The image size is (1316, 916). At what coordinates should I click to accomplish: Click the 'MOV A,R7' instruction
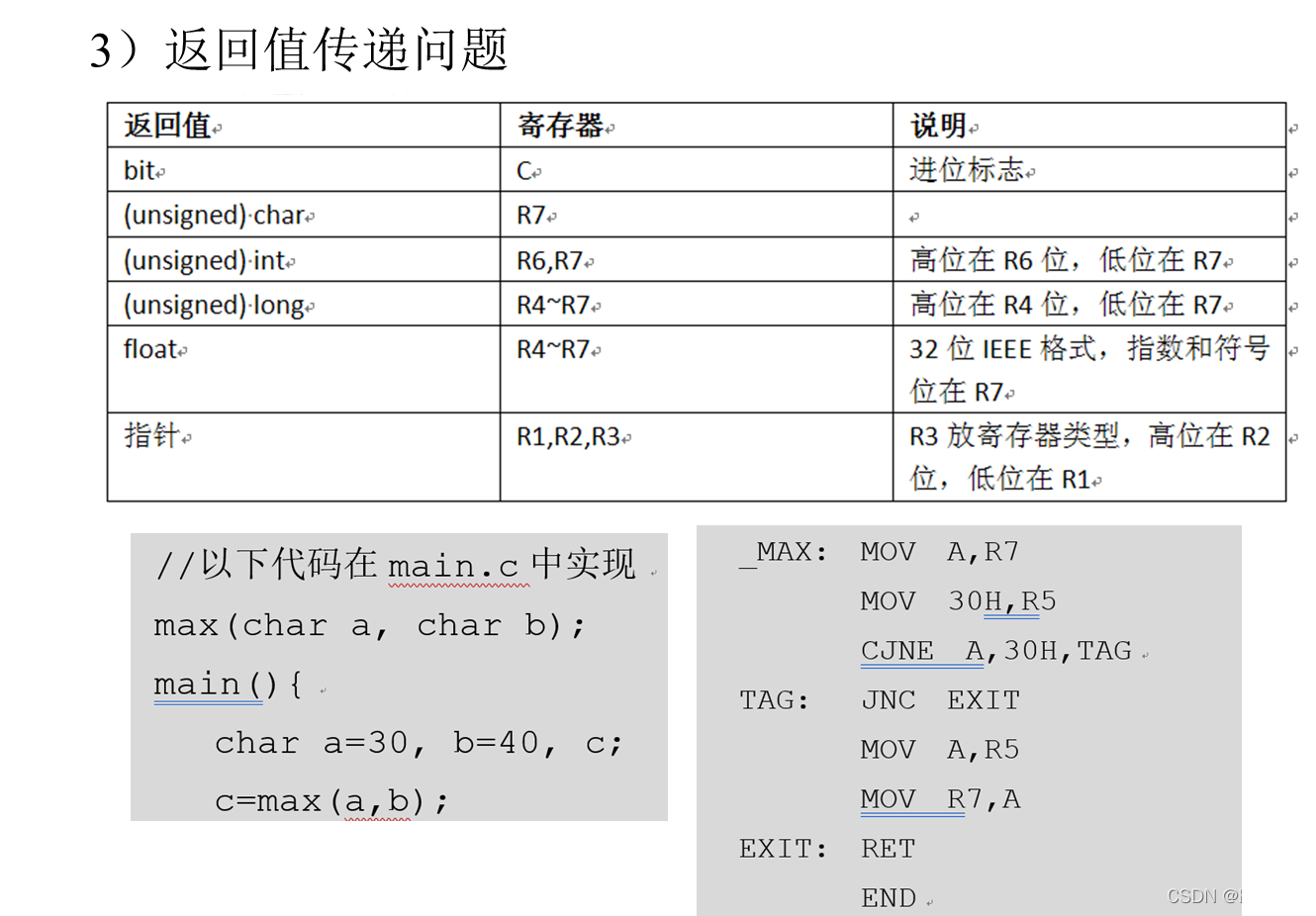click(940, 551)
